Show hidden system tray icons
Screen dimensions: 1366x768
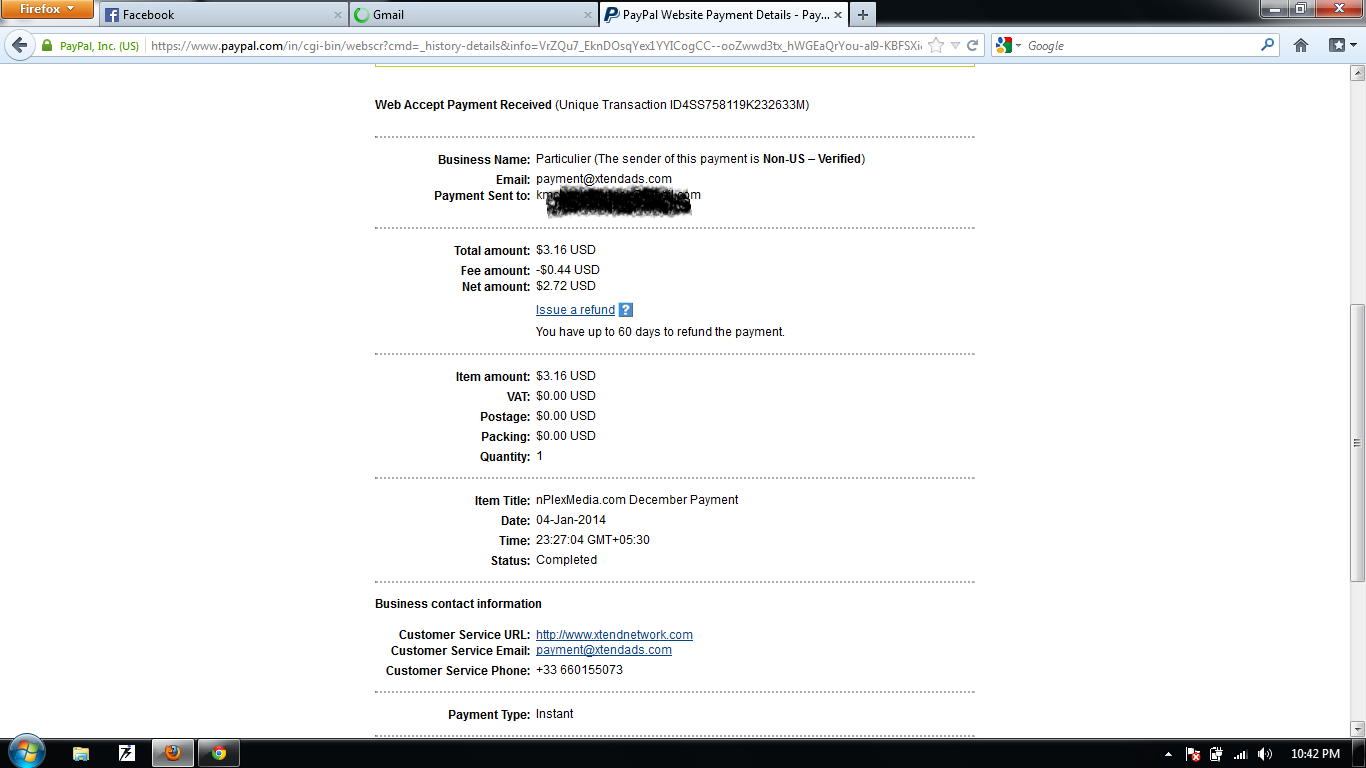point(1168,754)
